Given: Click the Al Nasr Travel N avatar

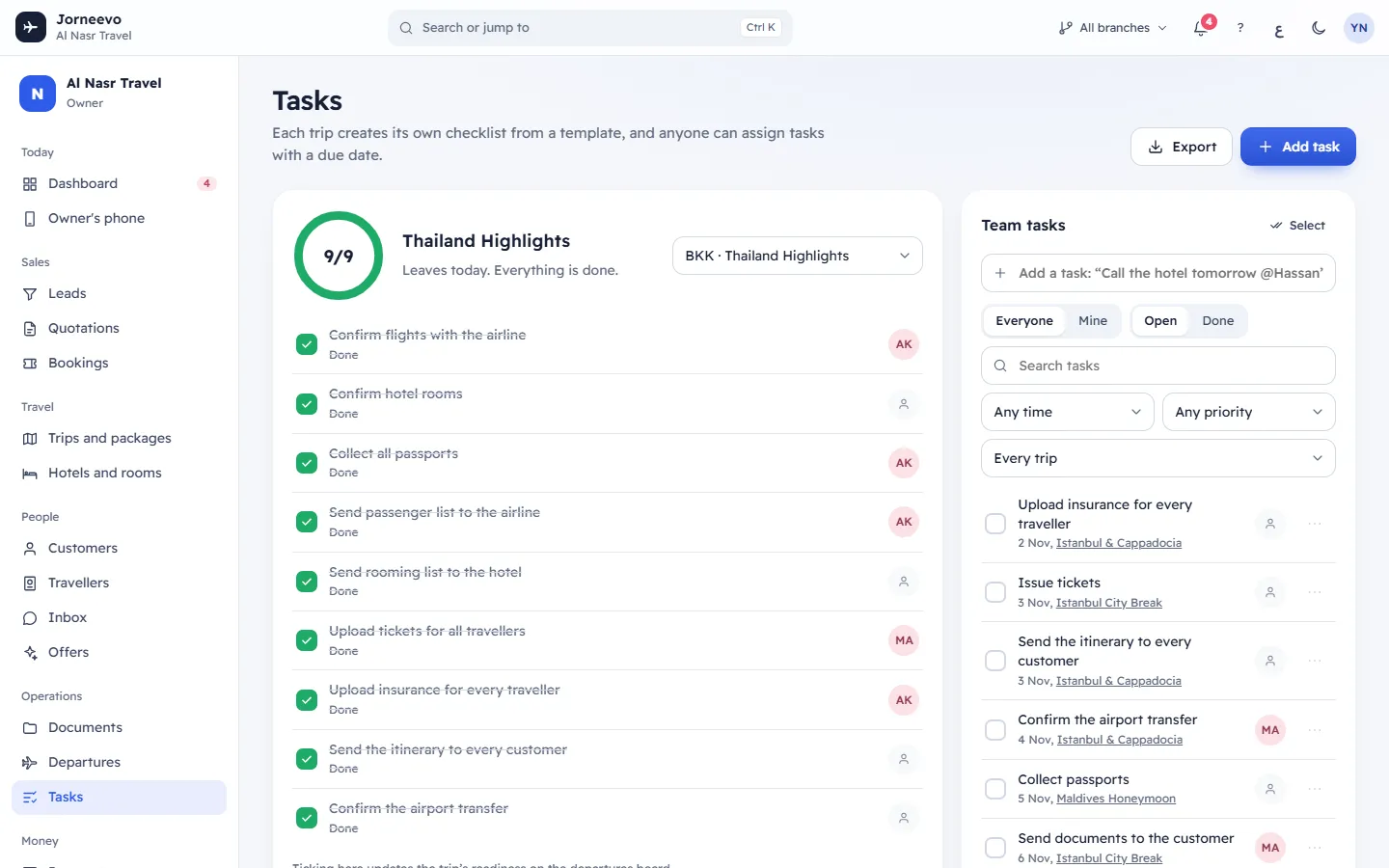Looking at the screenshot, I should (38, 94).
